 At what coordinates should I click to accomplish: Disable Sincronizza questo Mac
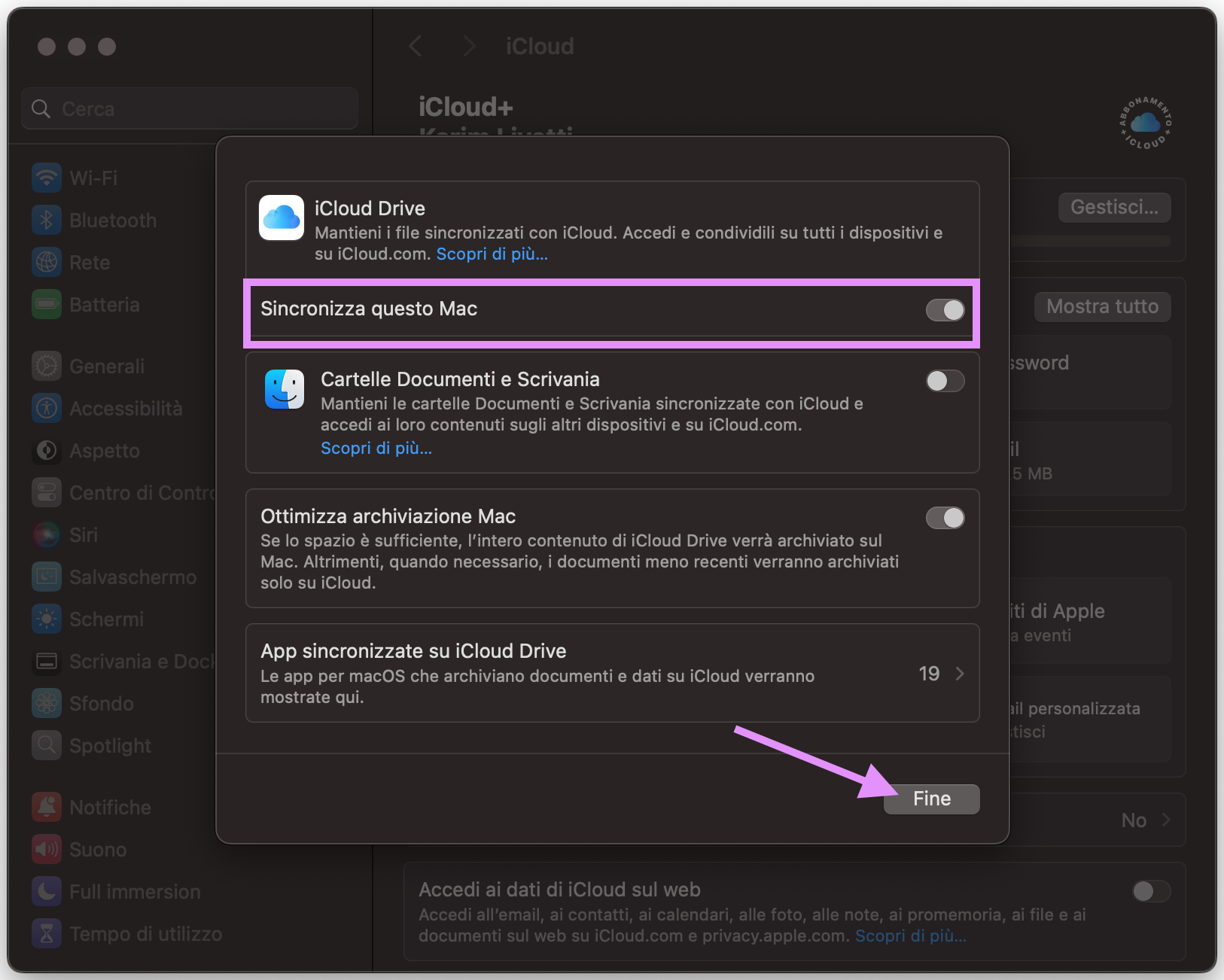(x=945, y=310)
